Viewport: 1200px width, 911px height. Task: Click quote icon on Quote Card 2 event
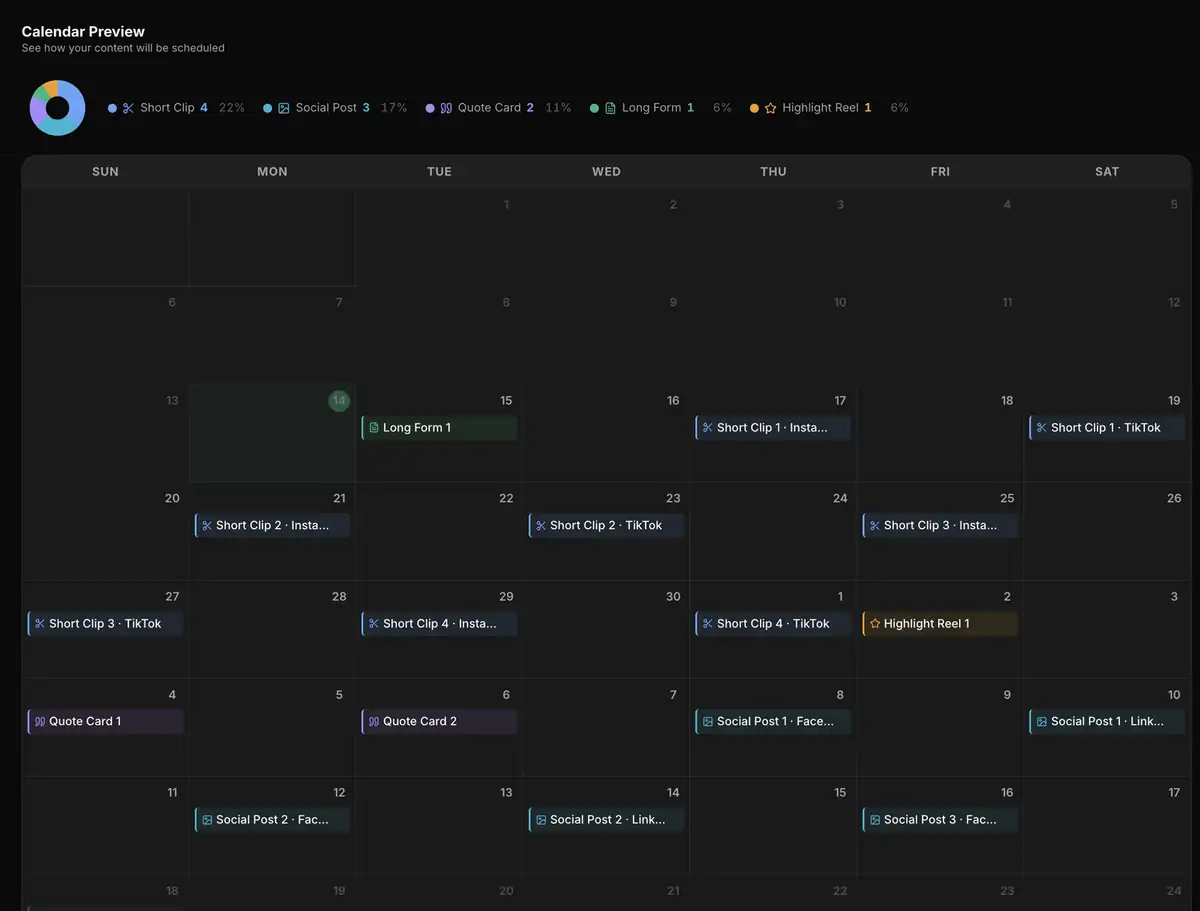click(x=374, y=722)
